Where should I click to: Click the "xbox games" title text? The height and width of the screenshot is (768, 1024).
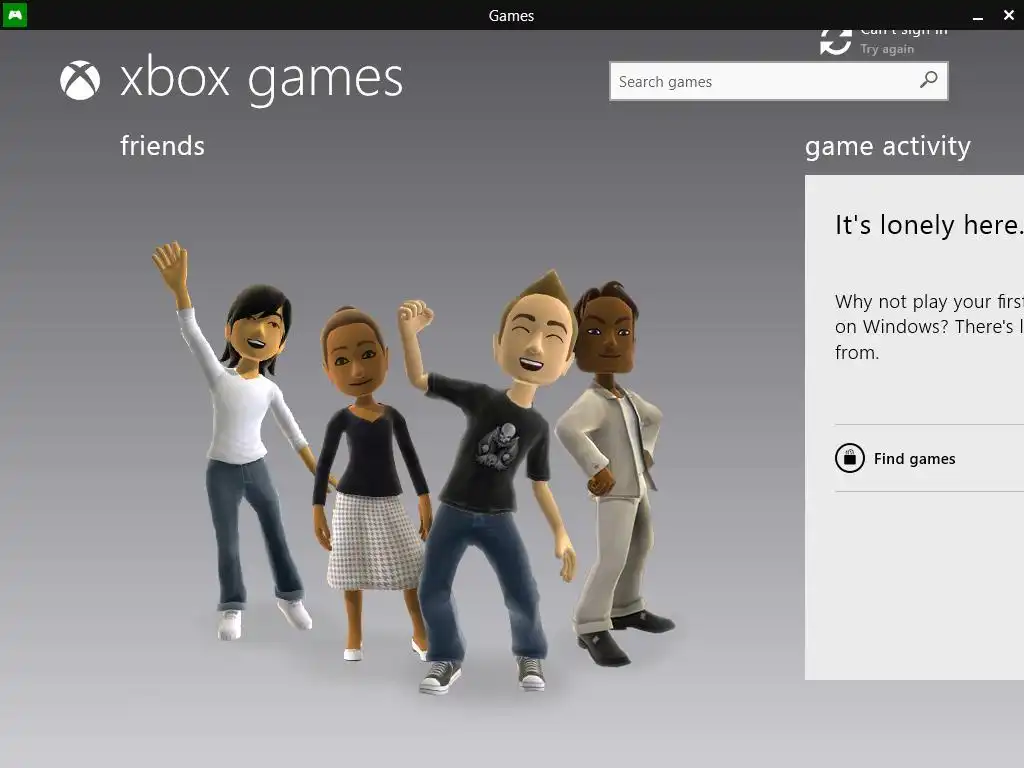click(261, 80)
